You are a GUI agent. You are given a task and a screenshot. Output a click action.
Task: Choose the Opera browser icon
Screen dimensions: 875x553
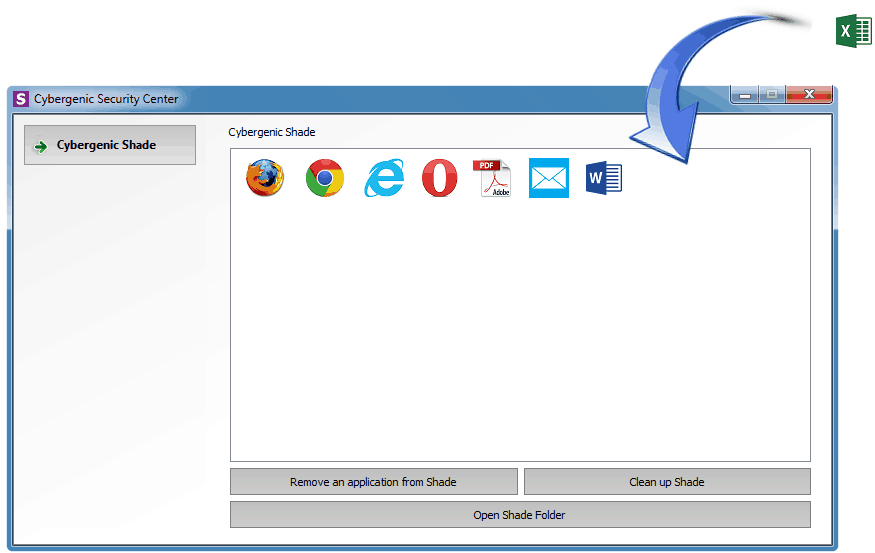(x=439, y=178)
